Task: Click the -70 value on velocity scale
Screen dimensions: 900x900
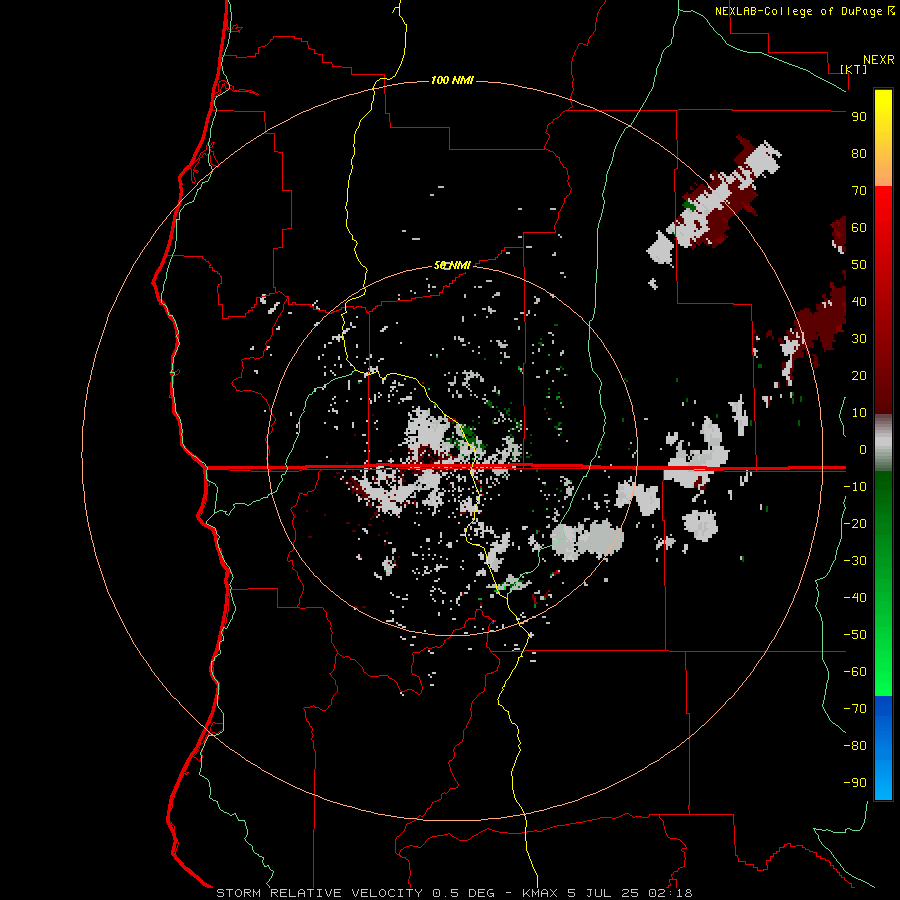Action: (855, 709)
